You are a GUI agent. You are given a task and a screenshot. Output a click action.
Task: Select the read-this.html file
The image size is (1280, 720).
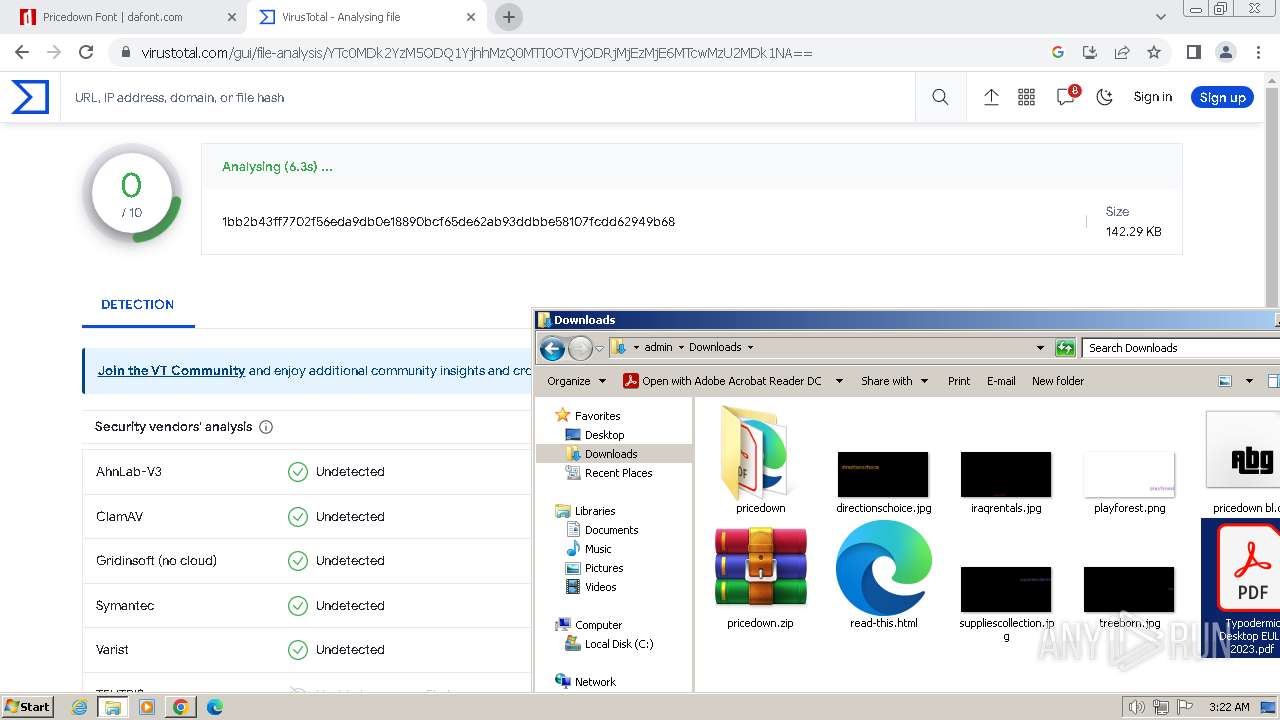[x=883, y=575]
